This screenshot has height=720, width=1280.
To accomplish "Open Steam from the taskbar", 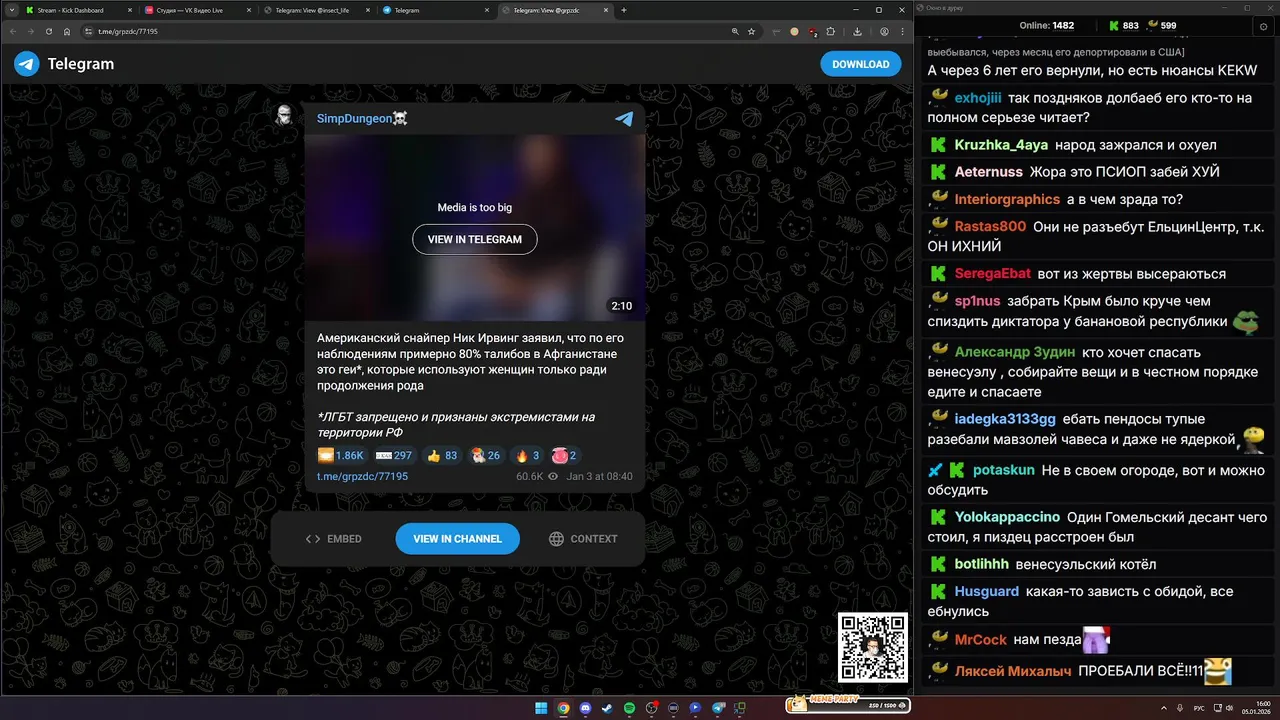I will pyautogui.click(x=607, y=708).
